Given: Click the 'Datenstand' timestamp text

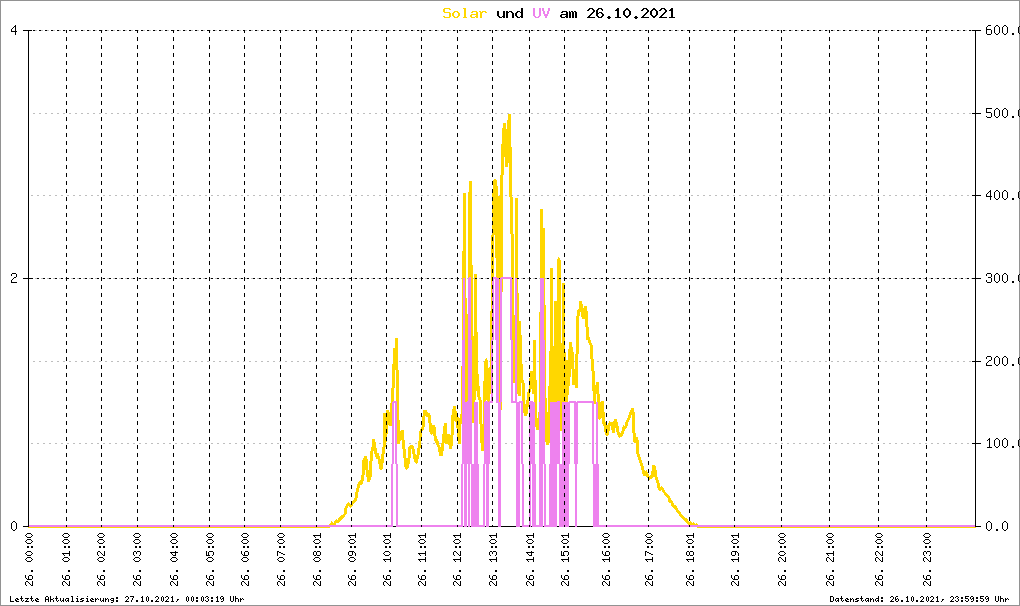Looking at the screenshot, I should coord(919,599).
